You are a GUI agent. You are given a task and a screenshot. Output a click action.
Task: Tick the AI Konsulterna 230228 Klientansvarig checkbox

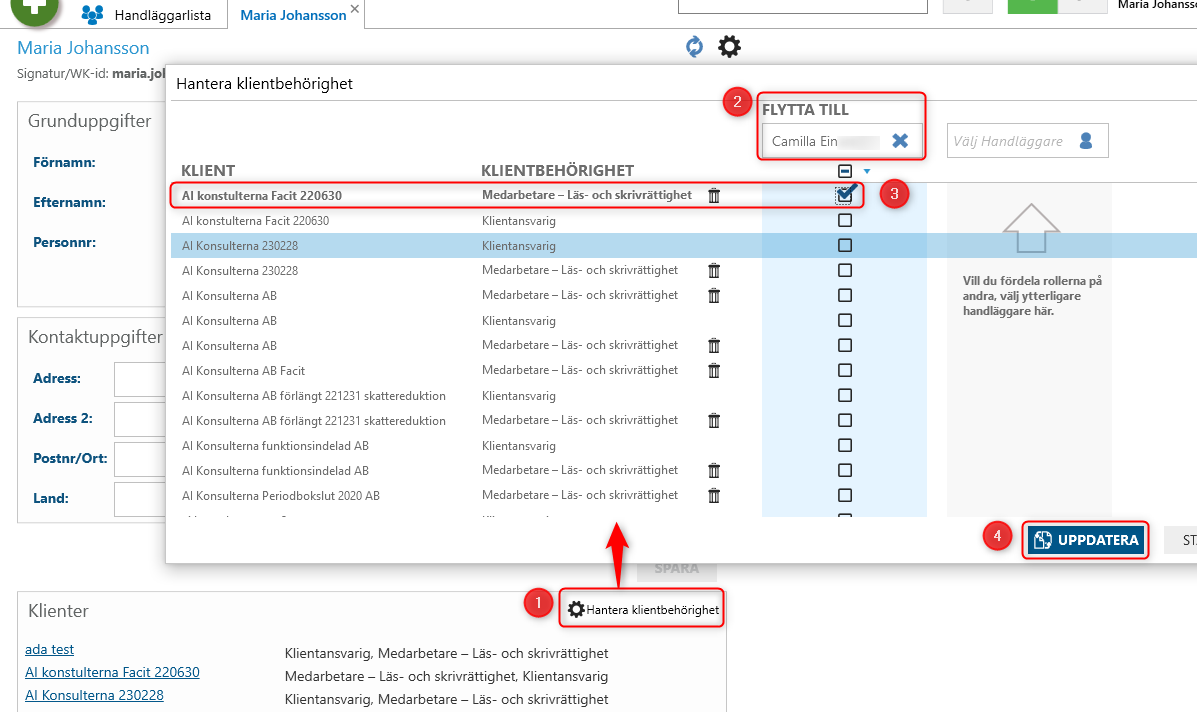[844, 246]
